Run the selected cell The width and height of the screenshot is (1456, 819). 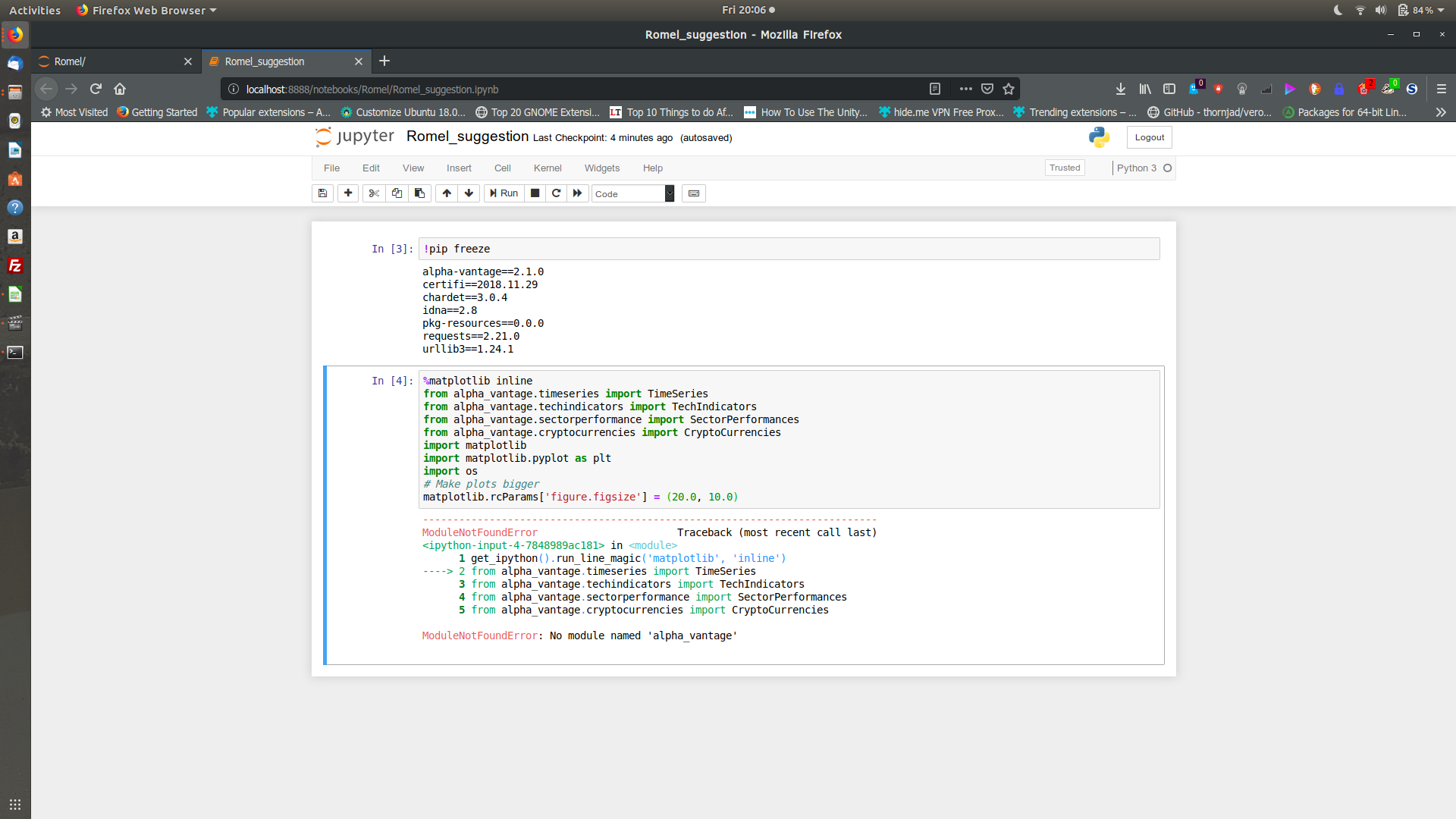click(503, 193)
